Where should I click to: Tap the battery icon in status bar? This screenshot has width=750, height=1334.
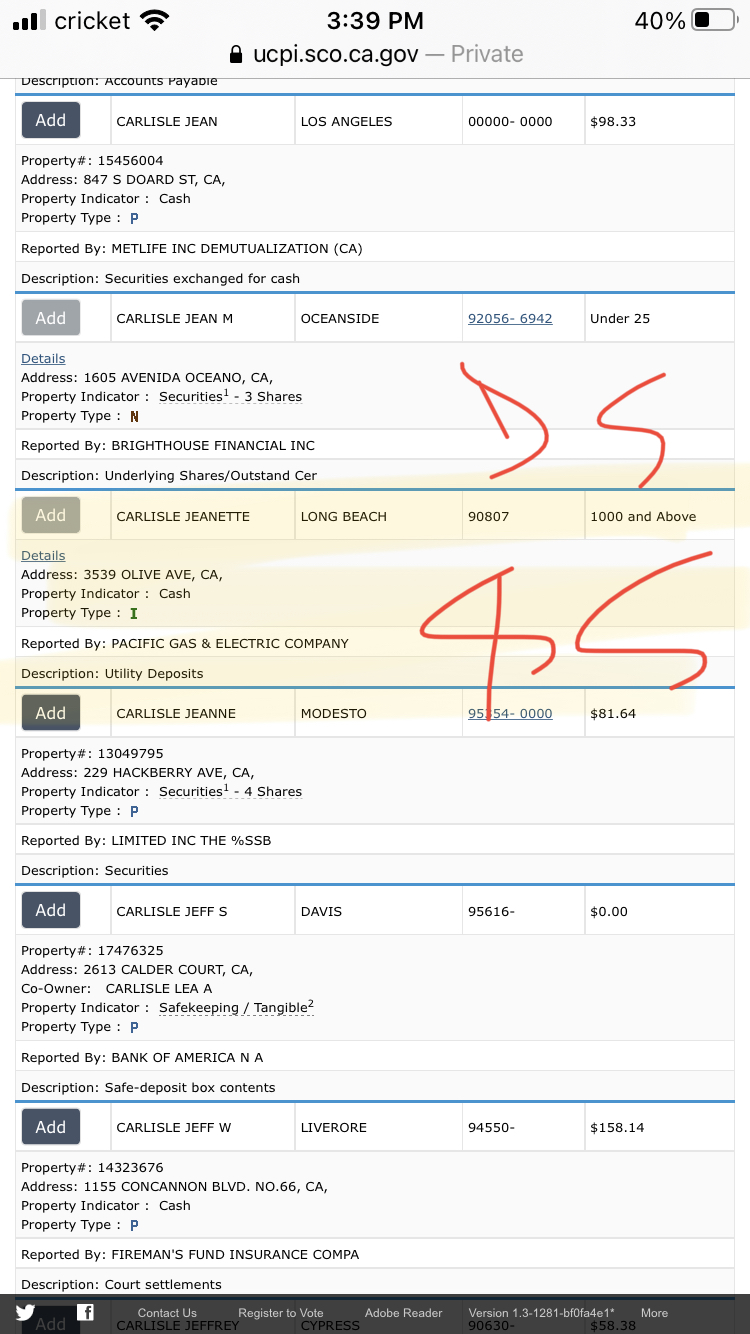[x=715, y=20]
